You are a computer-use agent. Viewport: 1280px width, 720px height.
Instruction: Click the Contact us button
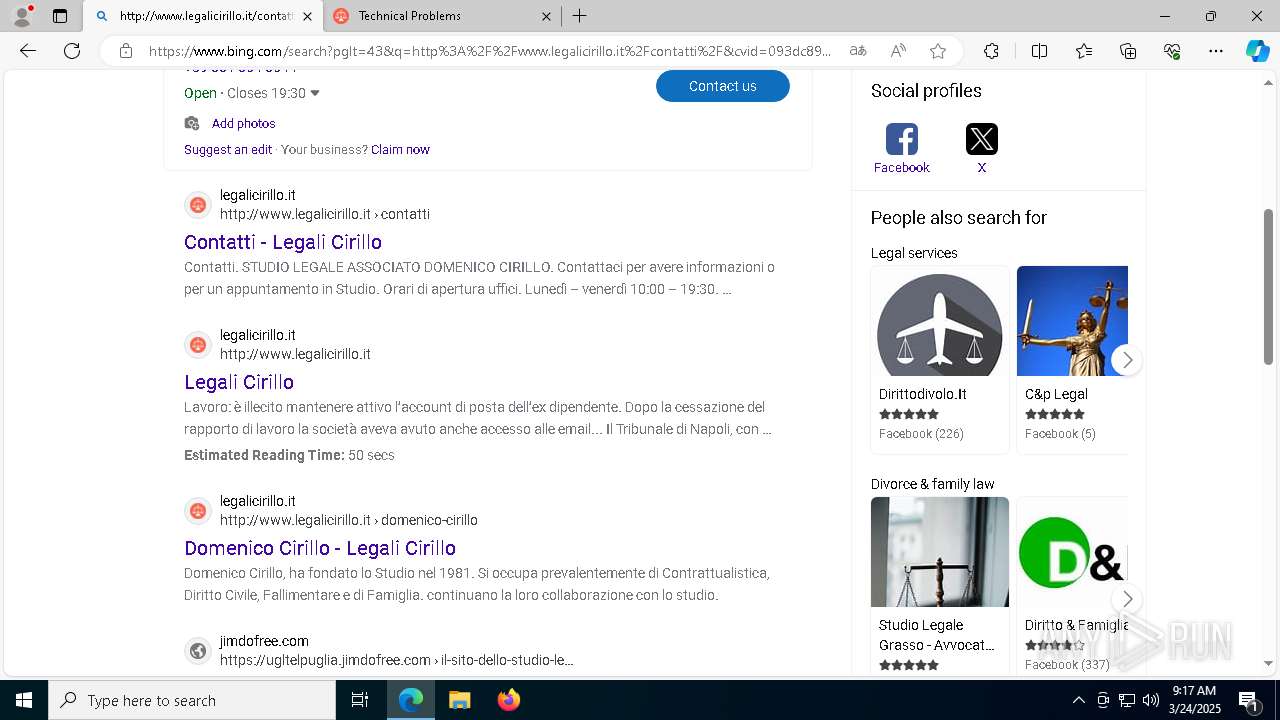click(x=723, y=86)
